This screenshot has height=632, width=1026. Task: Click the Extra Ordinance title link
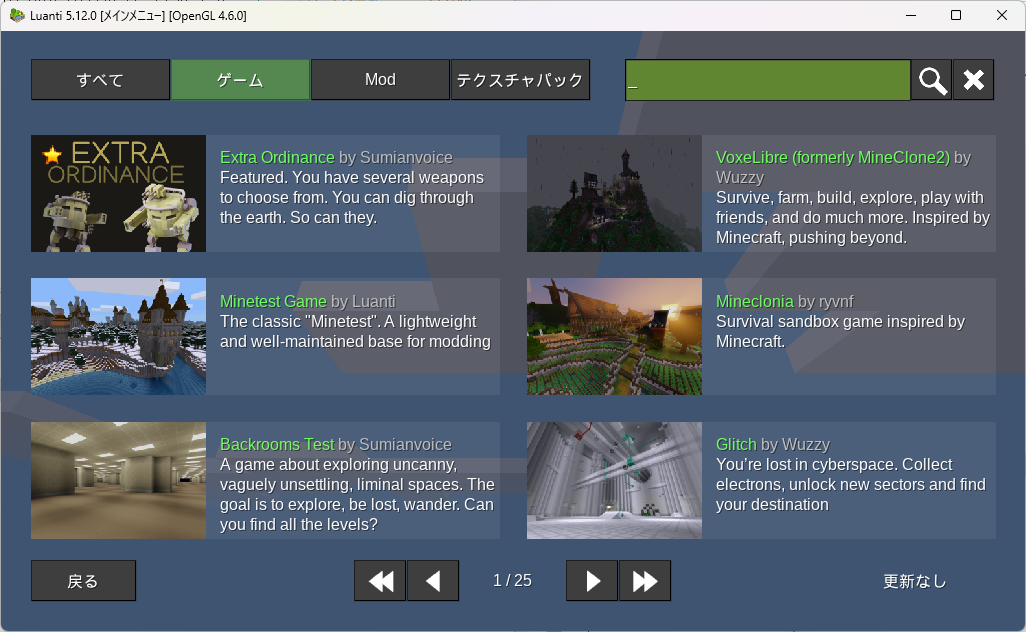click(277, 158)
